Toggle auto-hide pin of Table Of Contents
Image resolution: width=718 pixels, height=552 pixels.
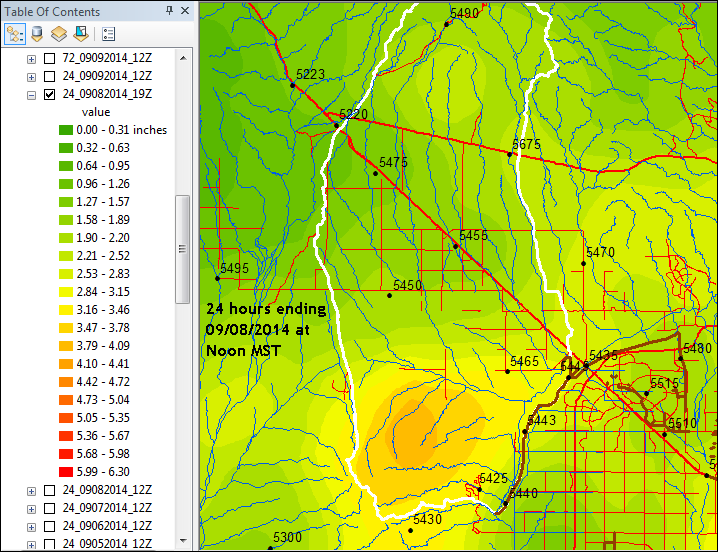pos(169,10)
